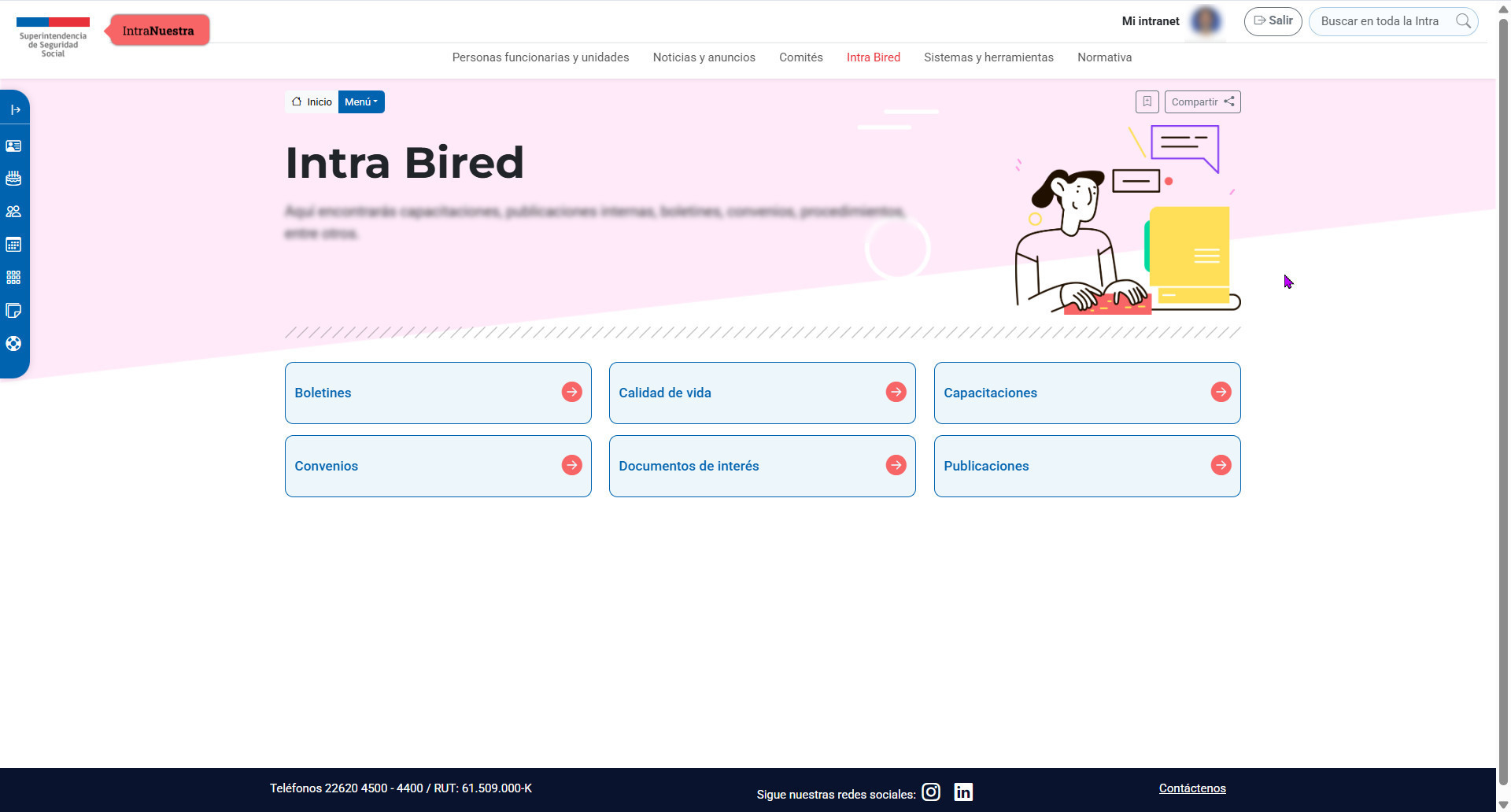Viewport: 1511px width, 812px height.
Task: Open the apps grid sidebar icon
Action: 13,278
